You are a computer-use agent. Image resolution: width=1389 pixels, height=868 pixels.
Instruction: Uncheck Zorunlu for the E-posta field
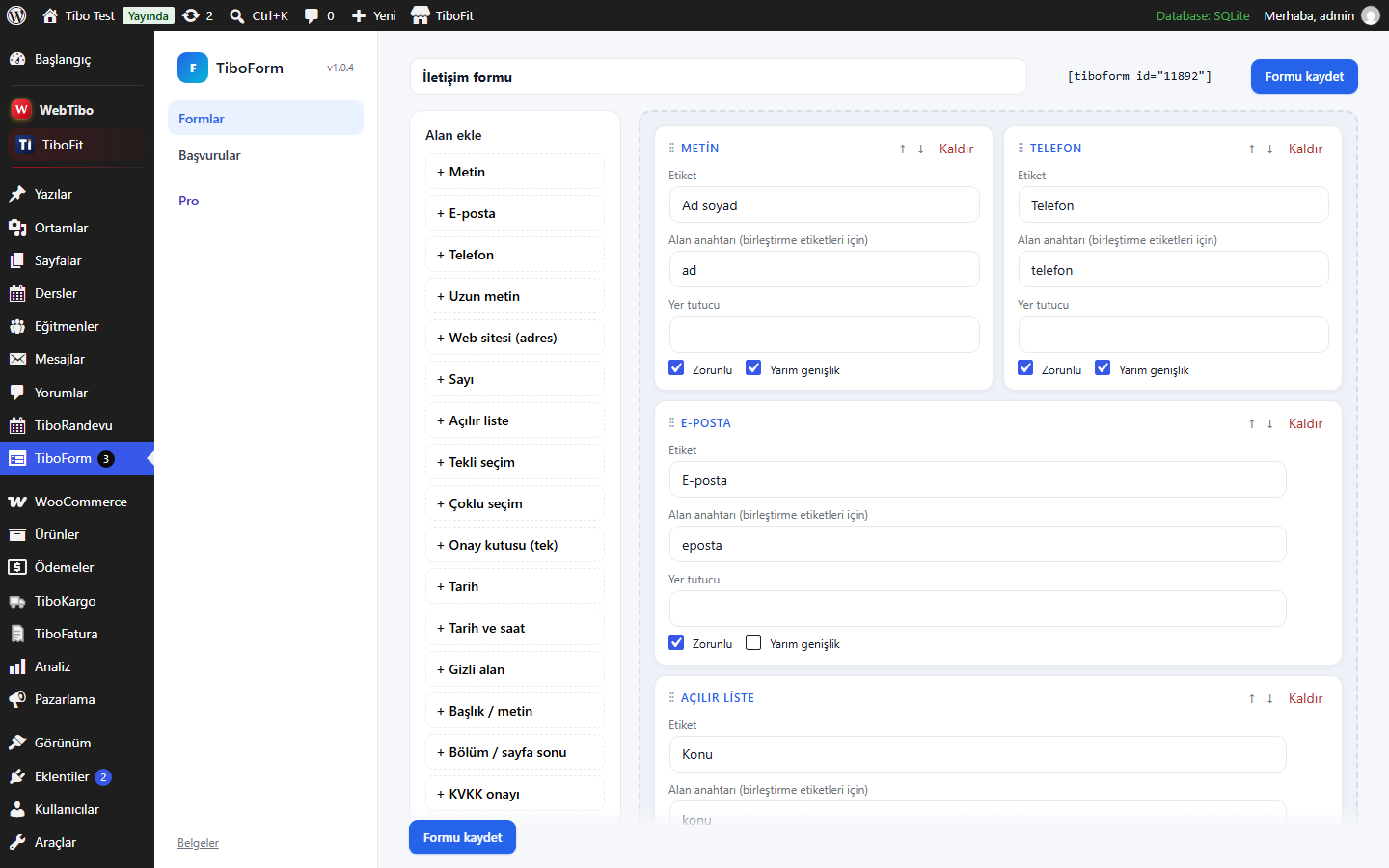coord(676,642)
